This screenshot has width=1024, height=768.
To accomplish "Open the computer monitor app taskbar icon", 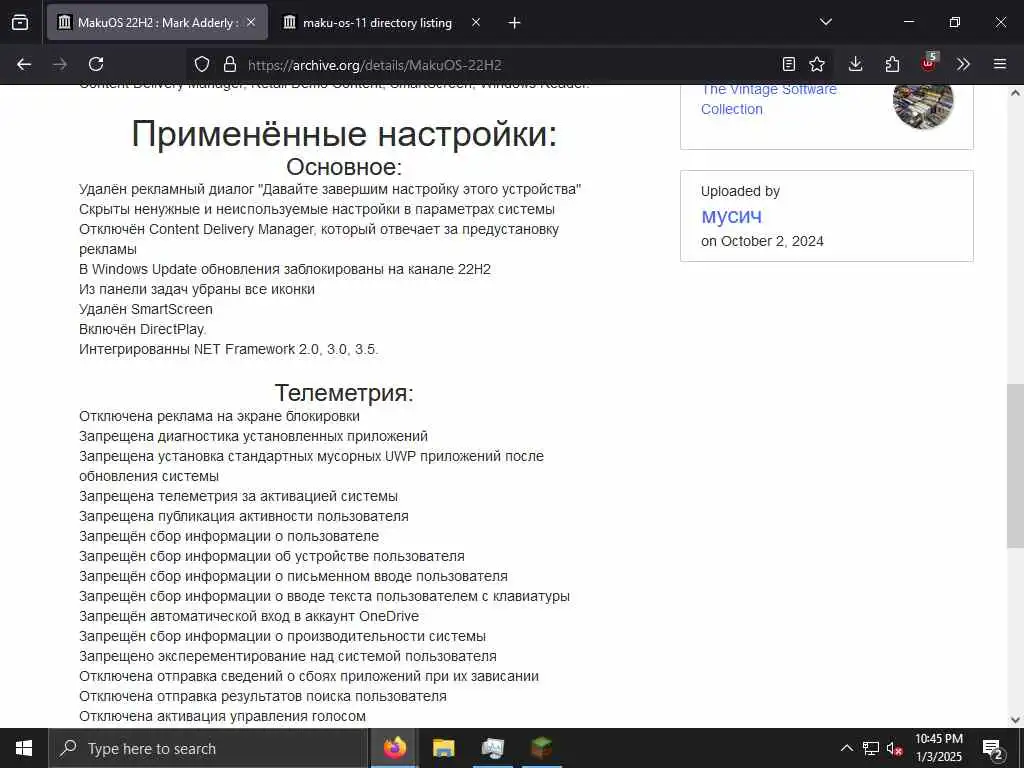I will [492, 748].
